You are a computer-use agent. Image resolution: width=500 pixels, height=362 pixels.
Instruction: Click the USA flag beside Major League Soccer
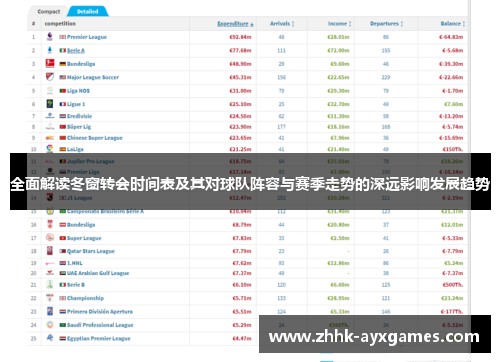[x=63, y=77]
